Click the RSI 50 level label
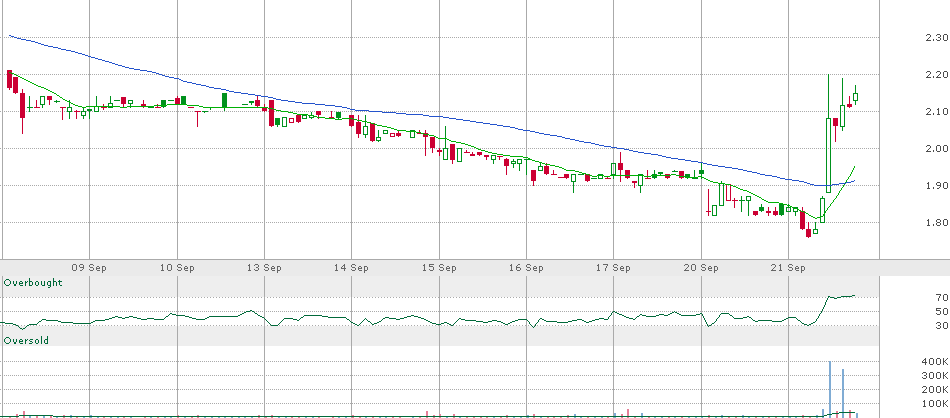The width and height of the screenshot is (950, 418). [x=942, y=311]
